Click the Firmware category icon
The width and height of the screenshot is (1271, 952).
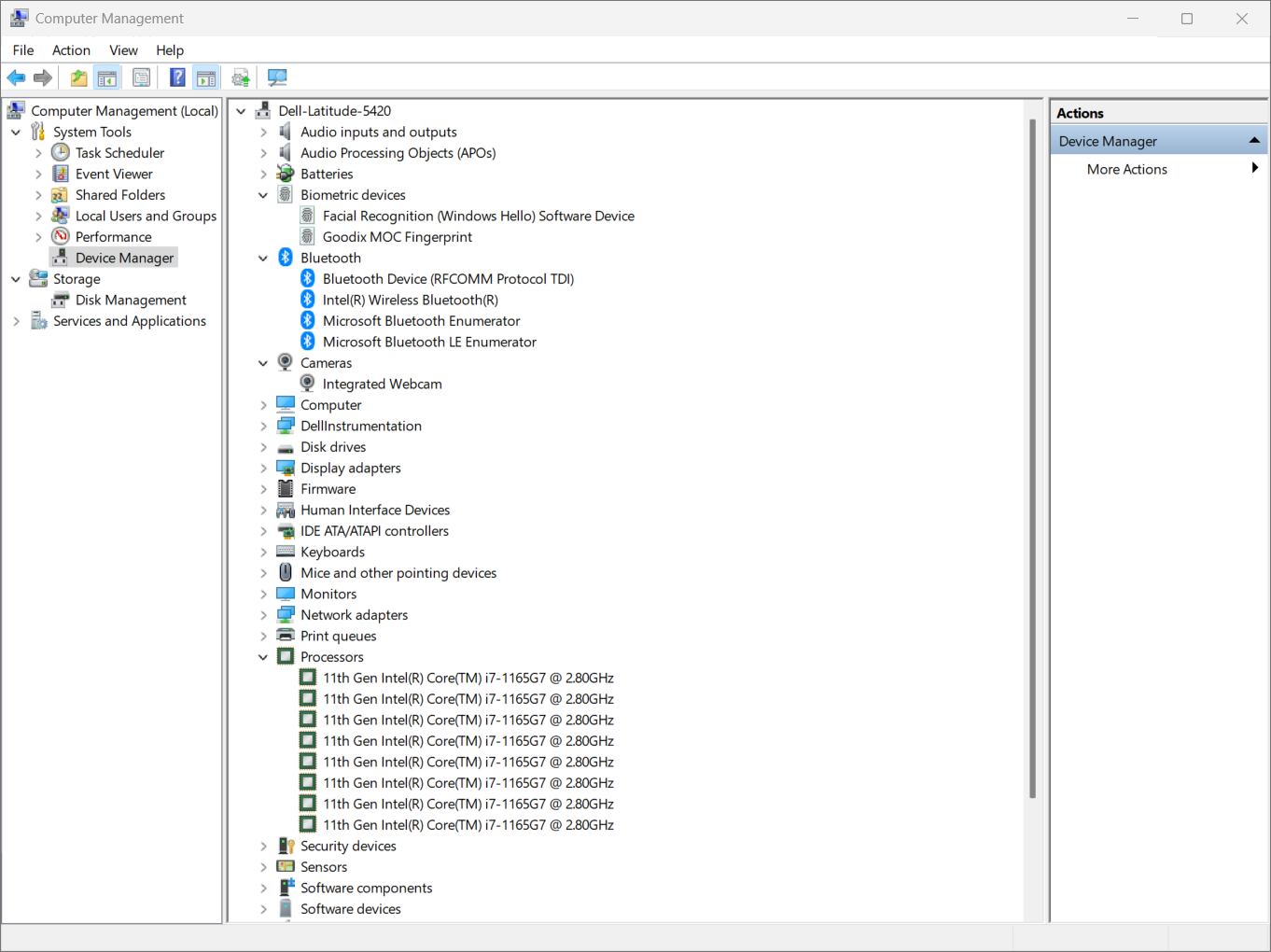286,488
